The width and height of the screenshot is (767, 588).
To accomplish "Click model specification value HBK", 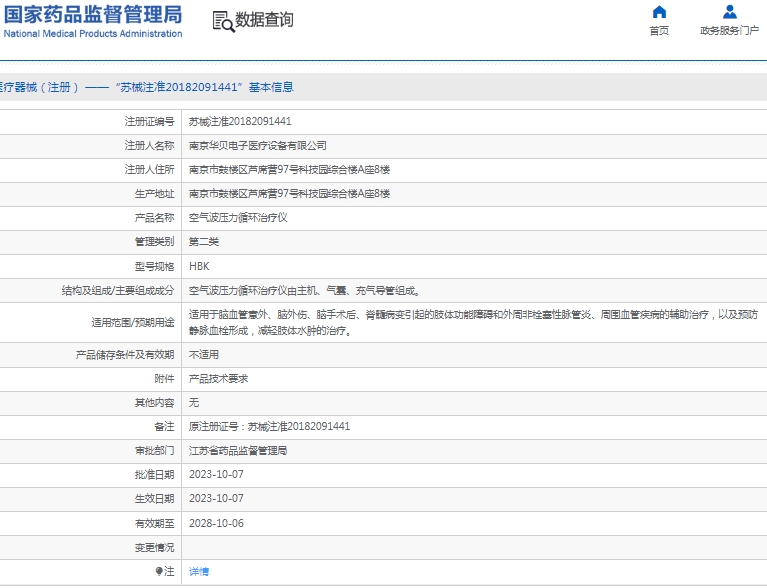I will tap(199, 266).
